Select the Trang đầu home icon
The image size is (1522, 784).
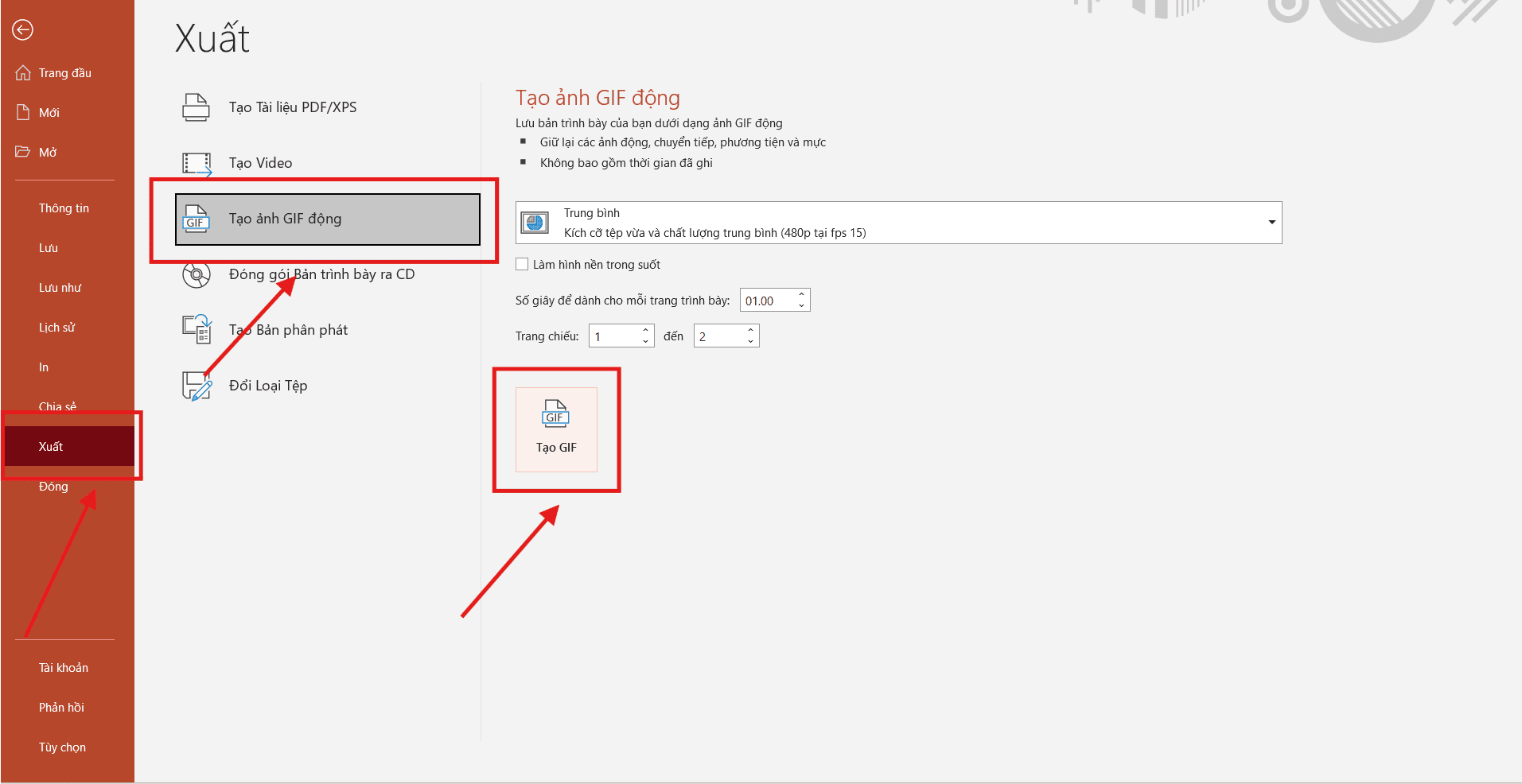tap(24, 72)
